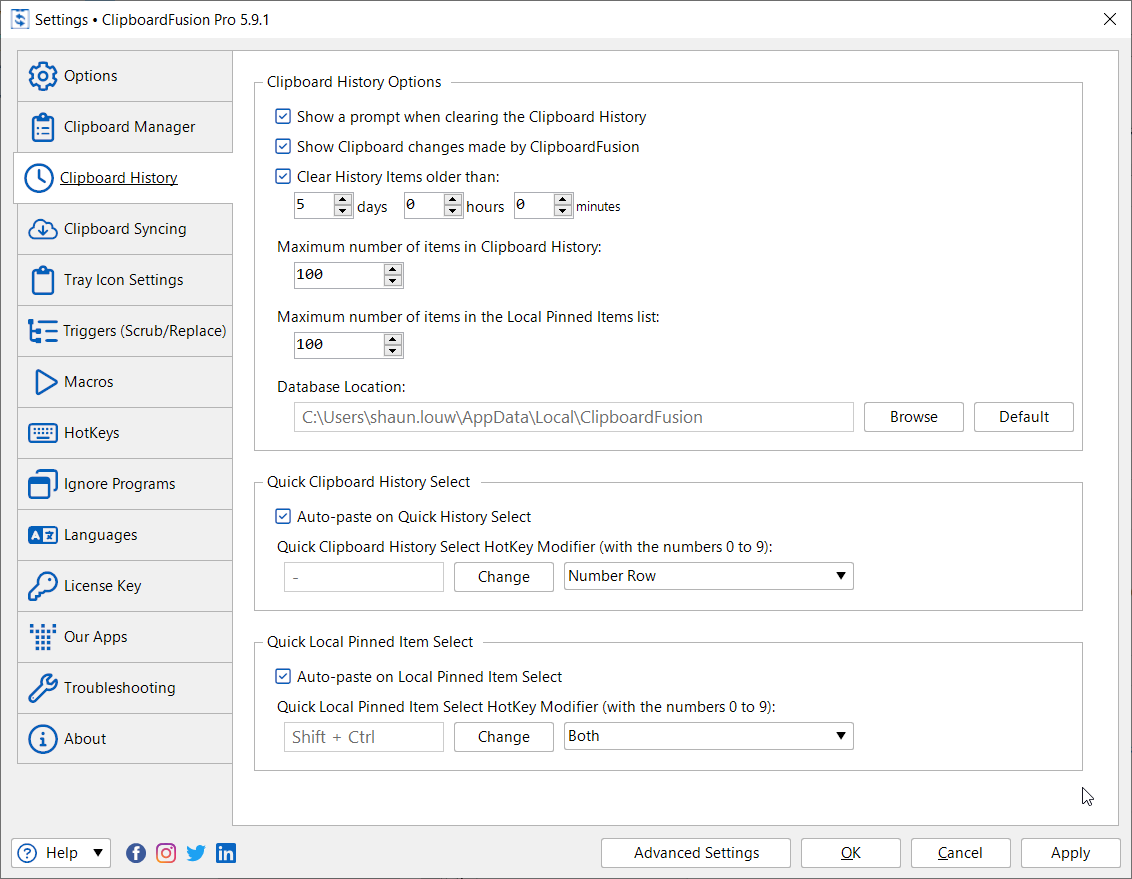Click the License Key icon
Screen dimensions: 1132x879
coord(43,586)
